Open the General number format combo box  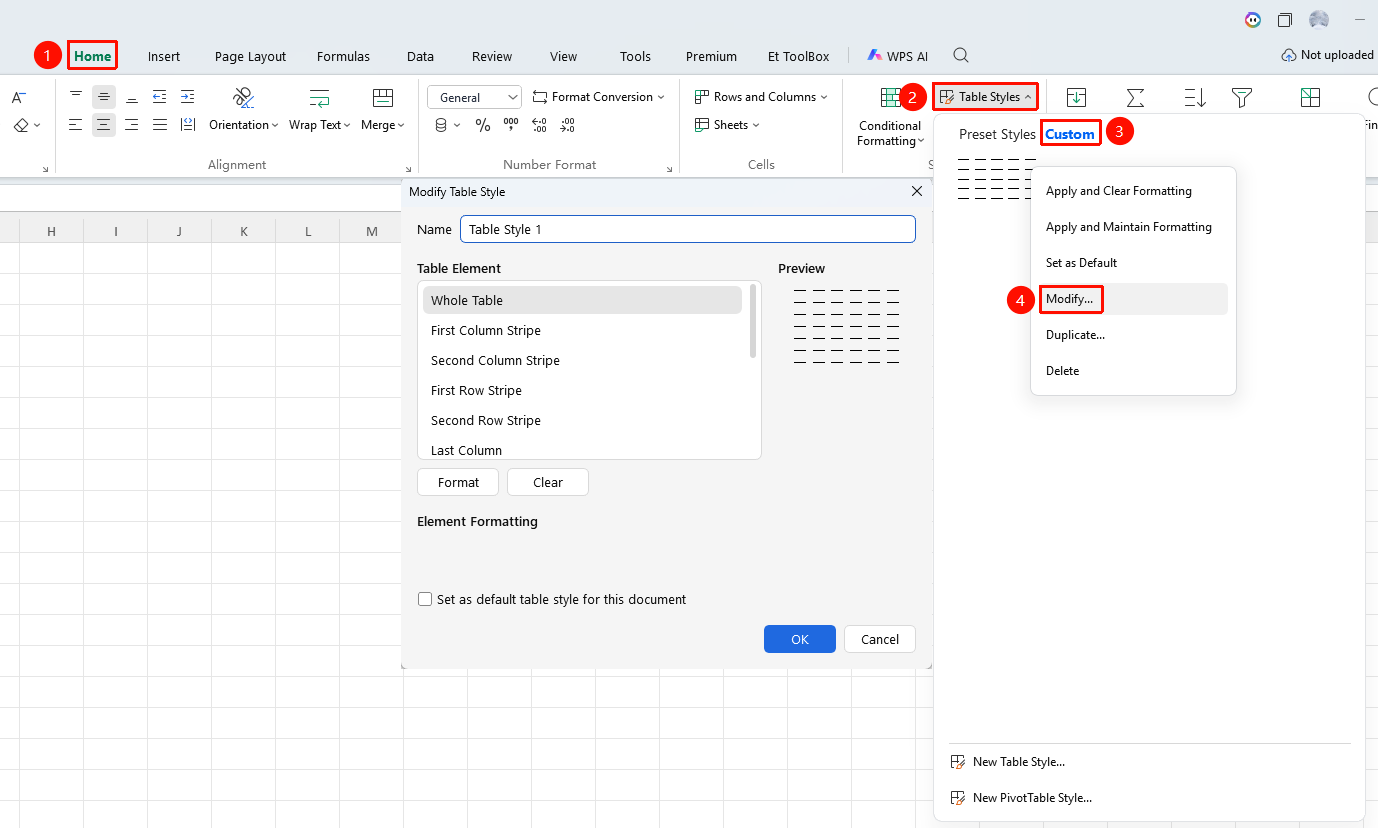[474, 97]
